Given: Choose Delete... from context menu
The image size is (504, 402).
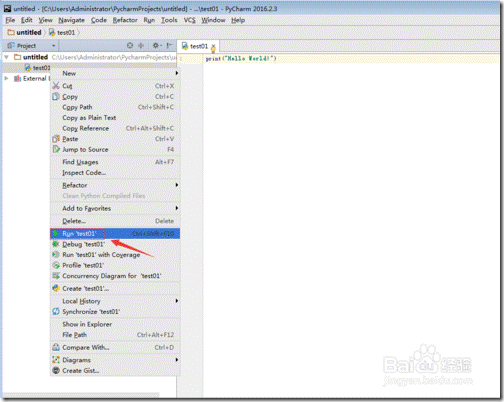Looking at the screenshot, I should tap(115, 221).
